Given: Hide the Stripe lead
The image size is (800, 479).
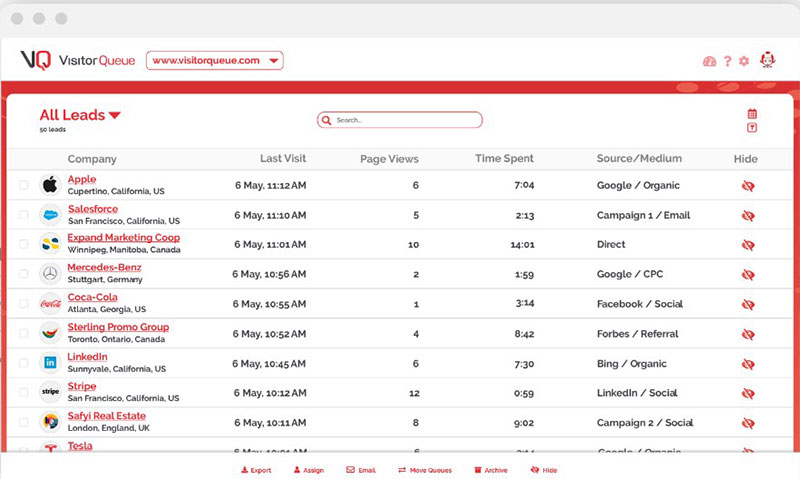Looking at the screenshot, I should point(748,393).
